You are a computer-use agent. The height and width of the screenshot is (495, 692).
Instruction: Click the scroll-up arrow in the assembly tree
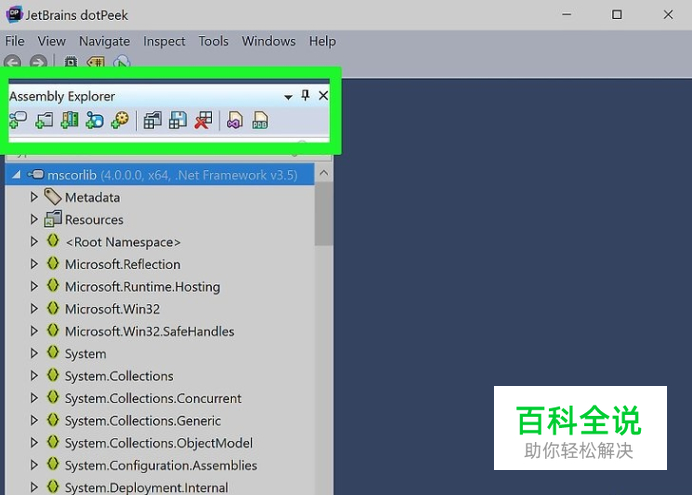tap(324, 173)
